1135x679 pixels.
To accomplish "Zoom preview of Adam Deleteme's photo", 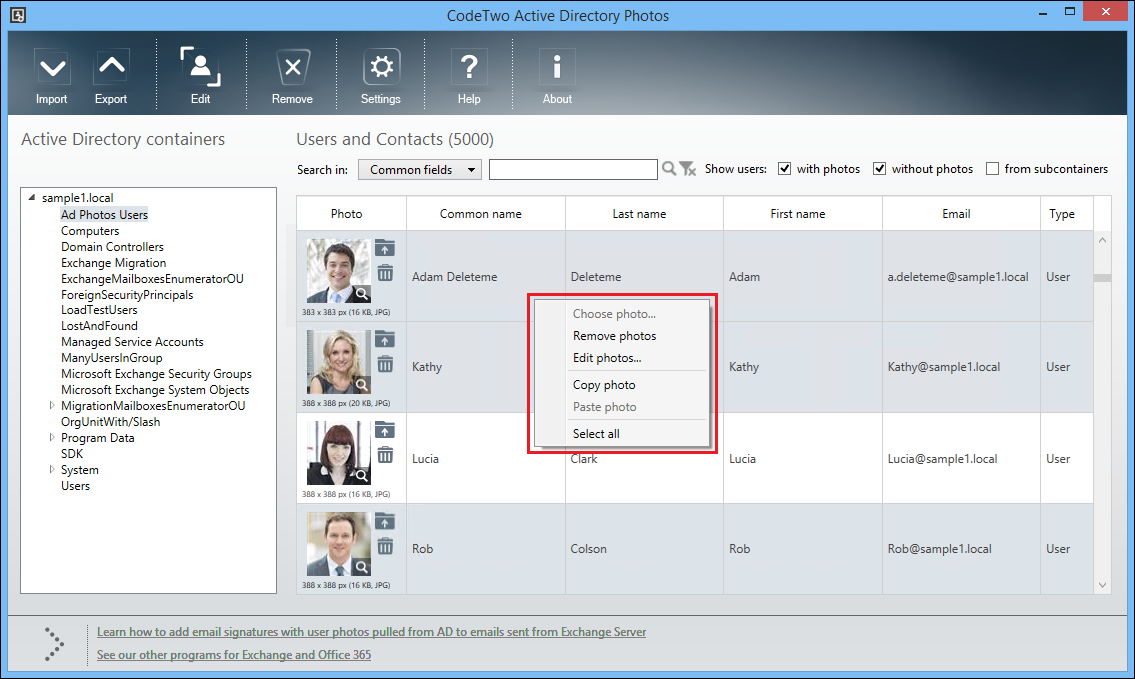I will pyautogui.click(x=360, y=293).
